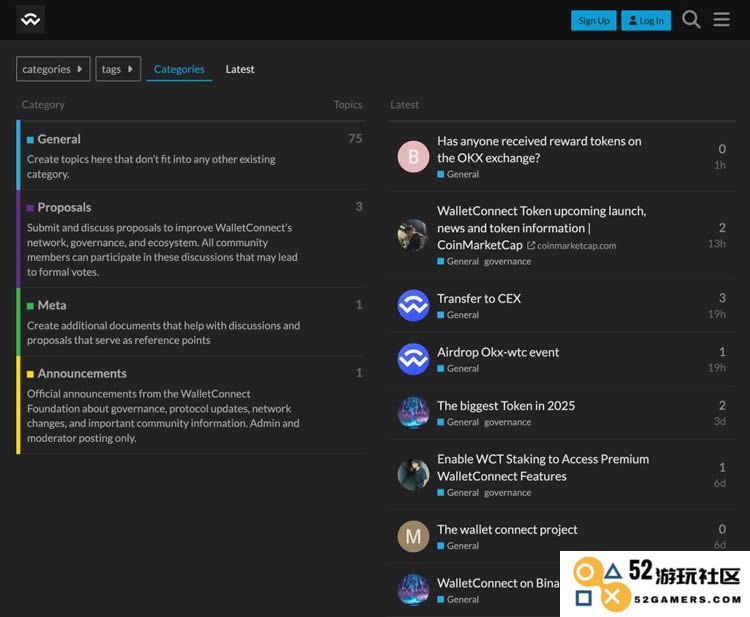Click the Log In button
The image size is (750, 617).
coord(646,21)
